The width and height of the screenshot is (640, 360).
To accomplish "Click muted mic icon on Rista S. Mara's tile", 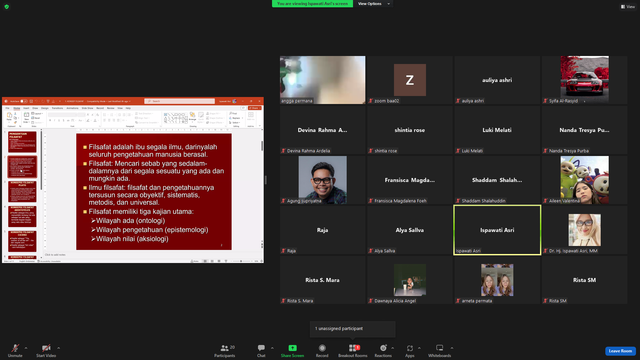I will point(283,301).
